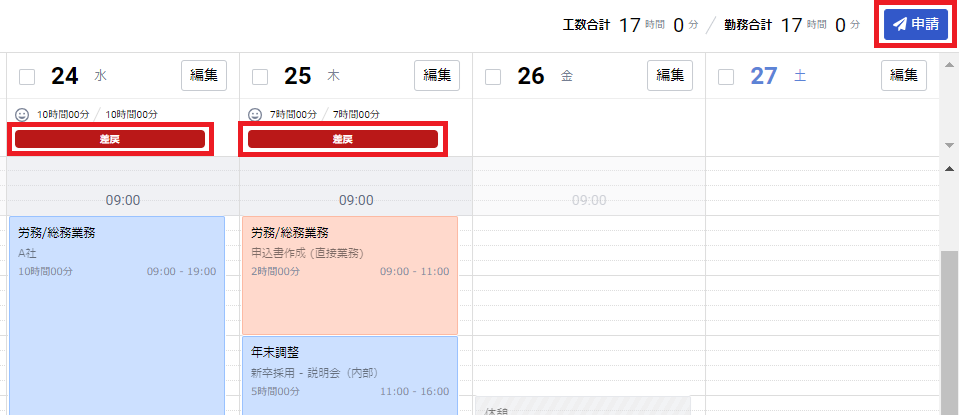The height and width of the screenshot is (415, 959).
Task: Tick the checkbox for Thursday 25
Action: coord(260,76)
